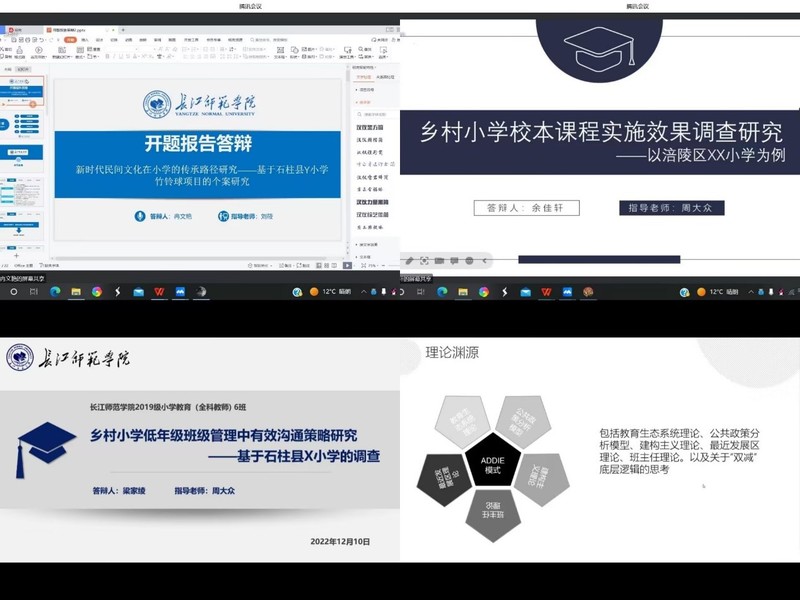
Task: Open WPS Office icon in top-right taskbar
Action: click(547, 292)
